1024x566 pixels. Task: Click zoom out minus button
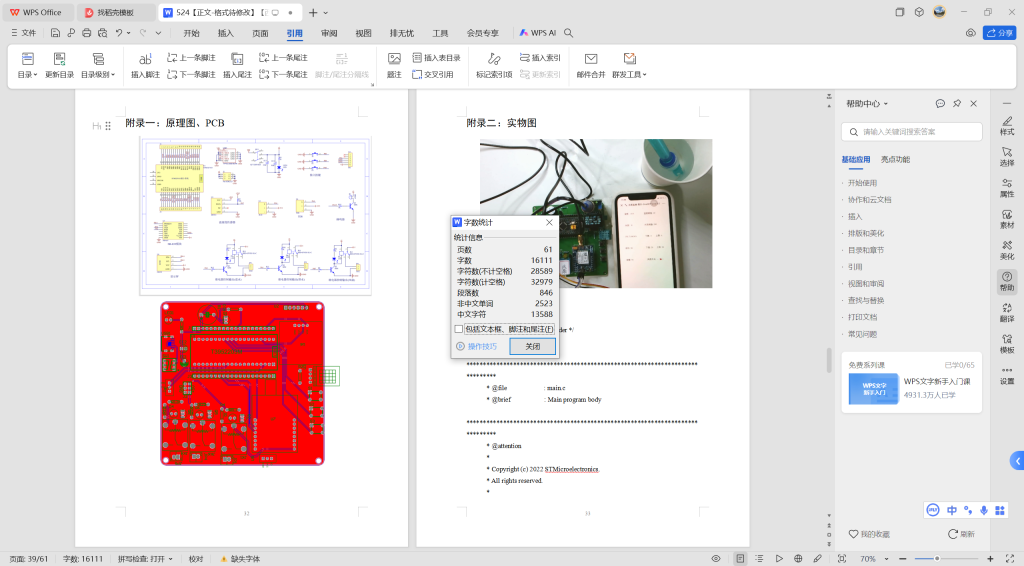click(903, 559)
